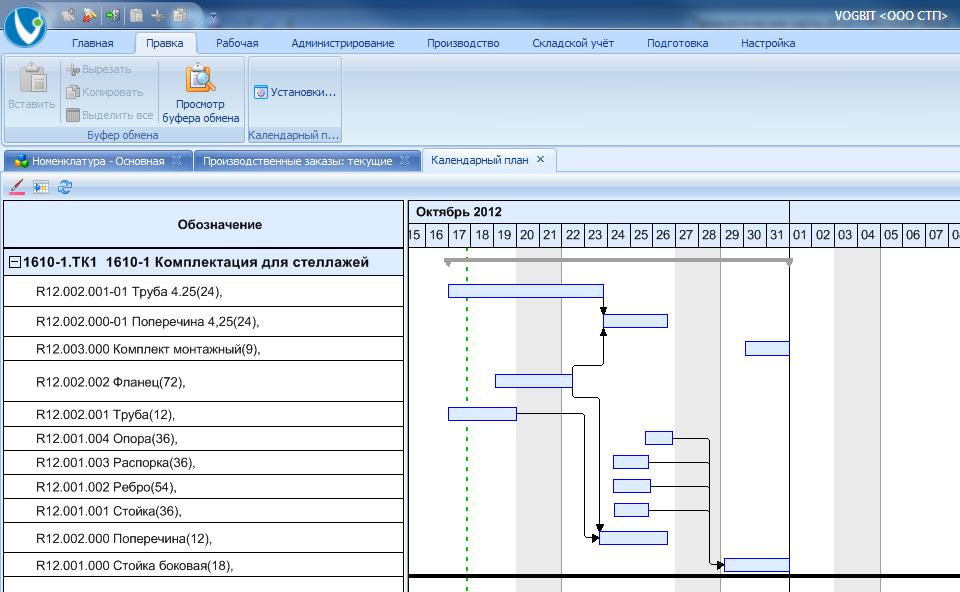Click the Обозначение column header
960x592 pixels.
(203, 225)
